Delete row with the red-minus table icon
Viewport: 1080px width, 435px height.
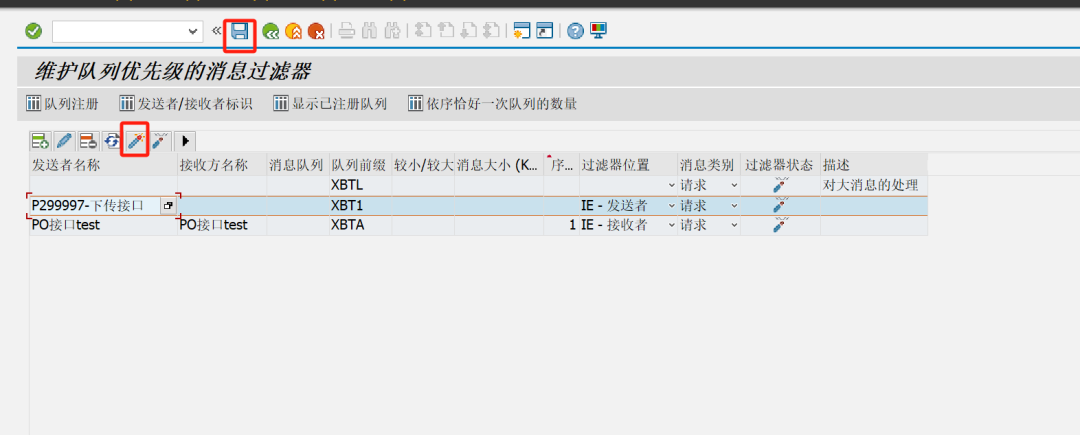[x=88, y=141]
